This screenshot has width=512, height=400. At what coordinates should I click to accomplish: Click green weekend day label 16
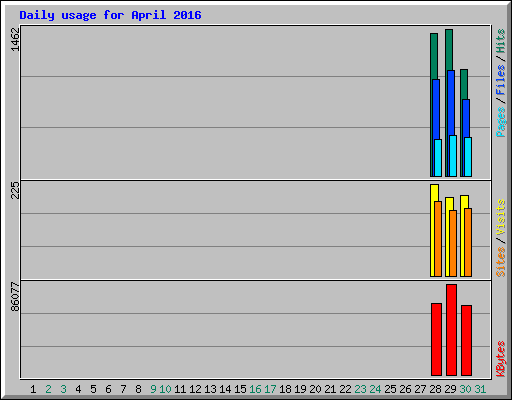pos(255,389)
